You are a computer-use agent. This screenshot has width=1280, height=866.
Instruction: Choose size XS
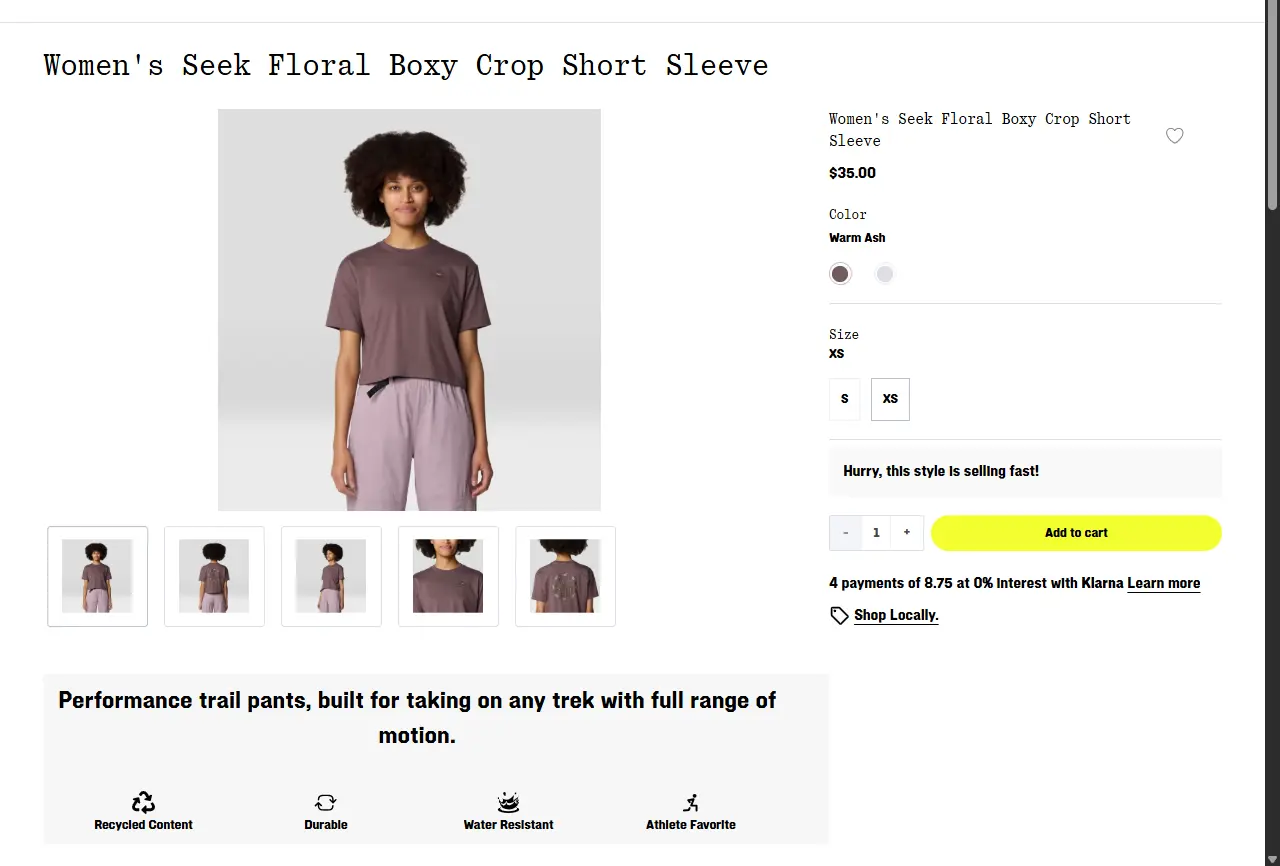[x=890, y=399]
